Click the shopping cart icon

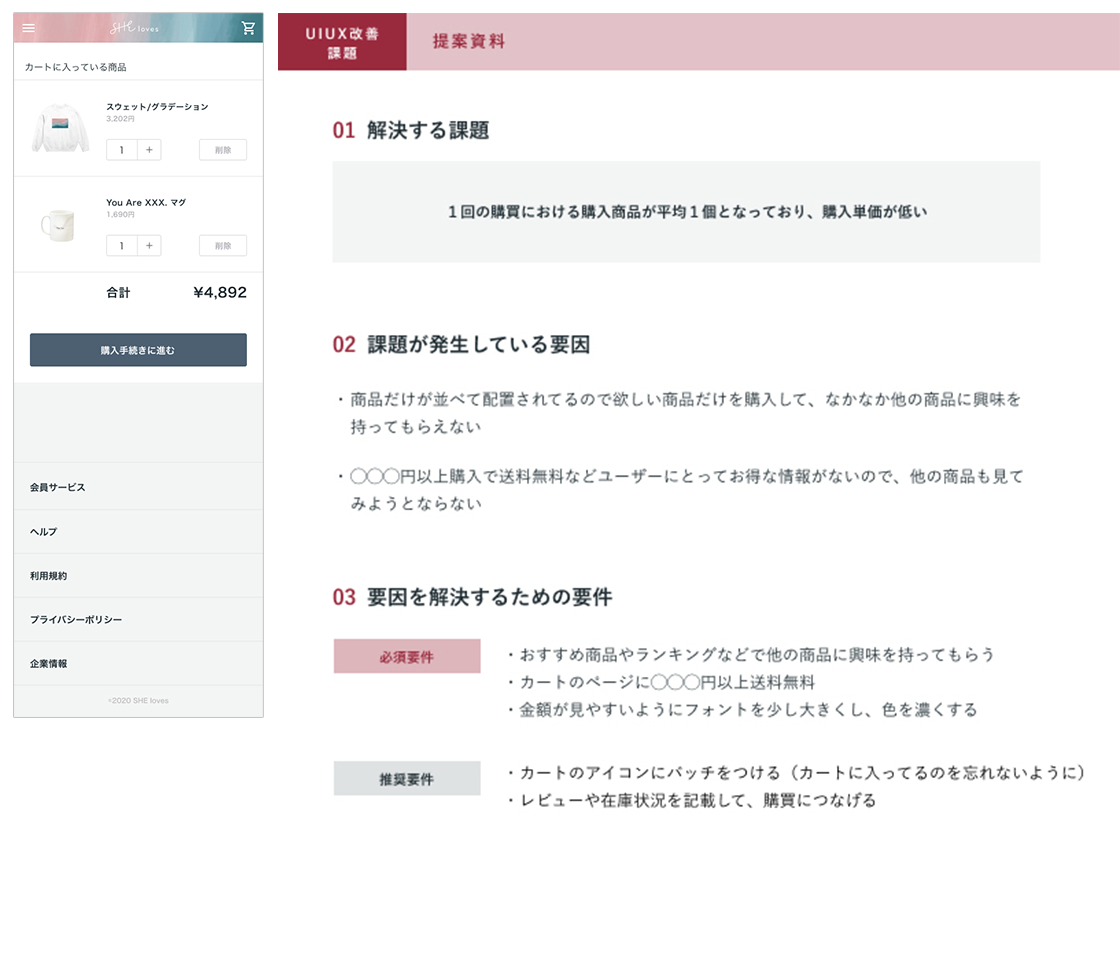point(248,28)
